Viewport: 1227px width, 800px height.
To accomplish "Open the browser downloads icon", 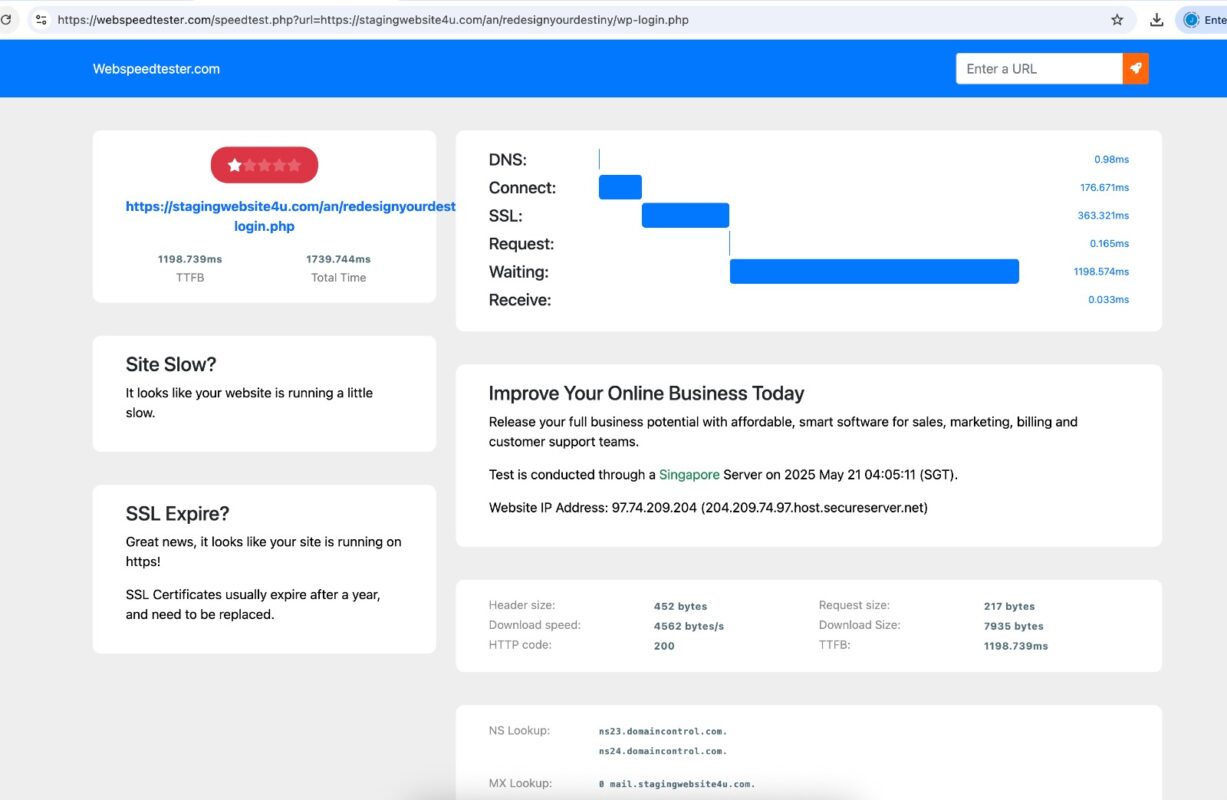I will 1157,20.
